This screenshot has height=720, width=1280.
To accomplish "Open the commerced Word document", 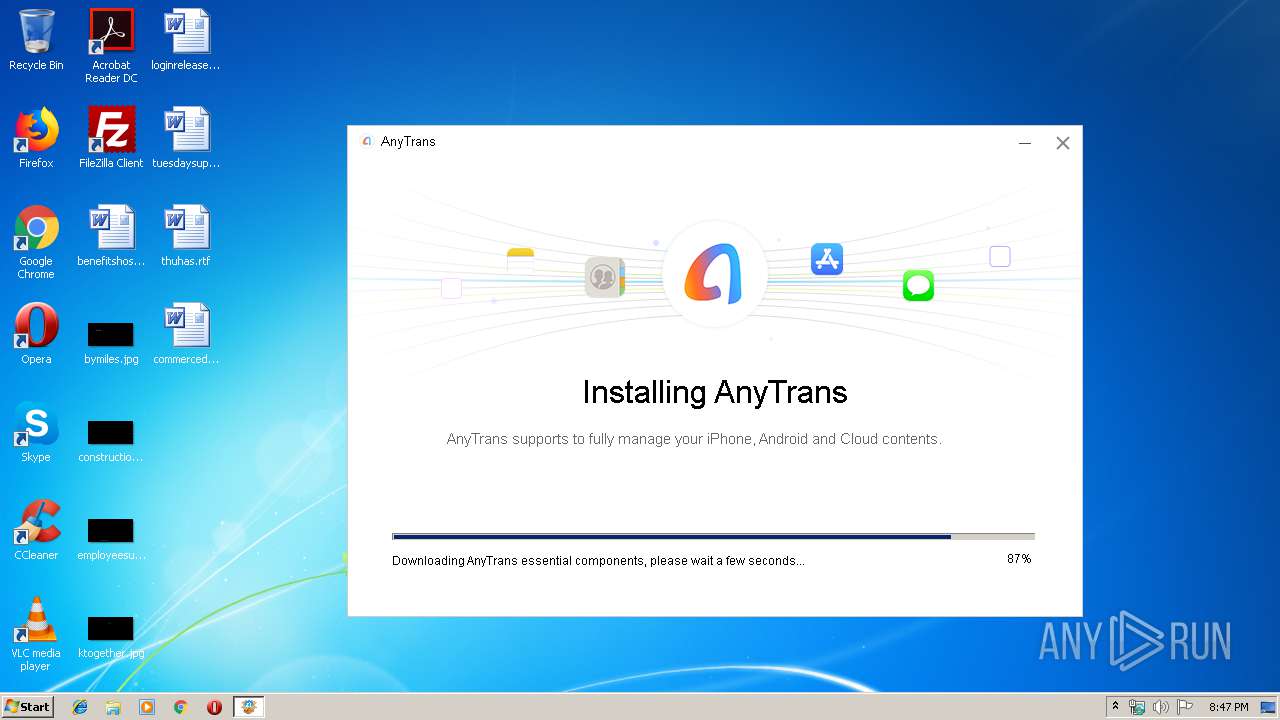I will pos(186,334).
